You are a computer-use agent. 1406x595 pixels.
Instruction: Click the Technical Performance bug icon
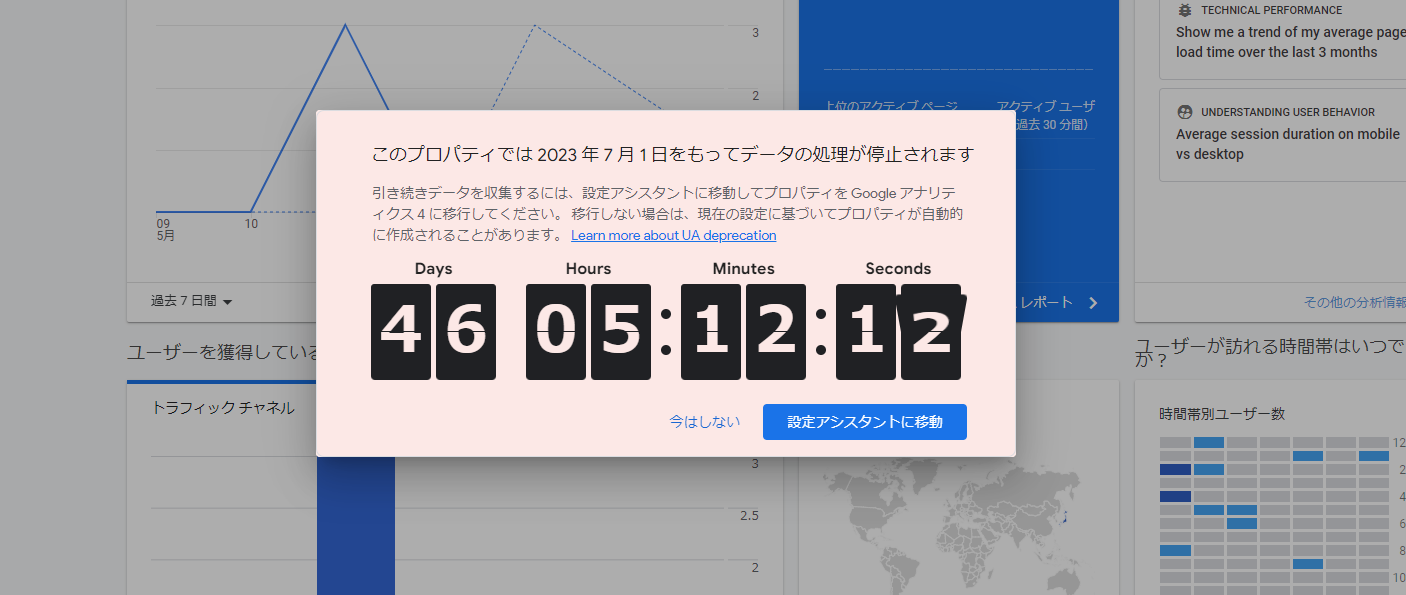1184,10
